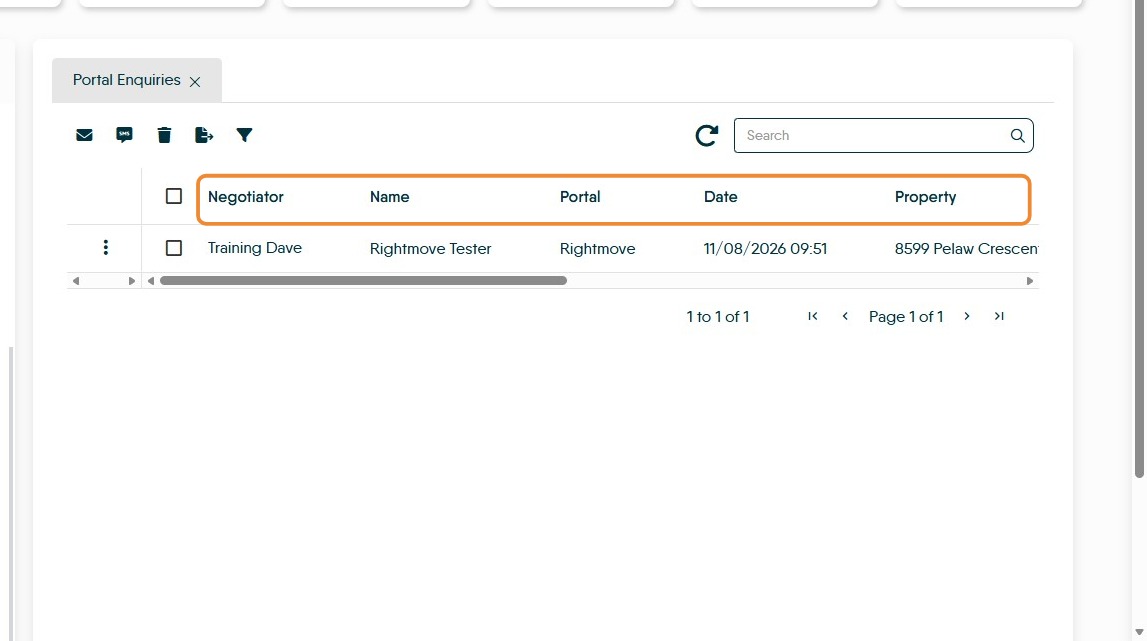Open three-dot menu for Training Dave row
Viewport: 1147px width, 641px height.
coord(106,247)
